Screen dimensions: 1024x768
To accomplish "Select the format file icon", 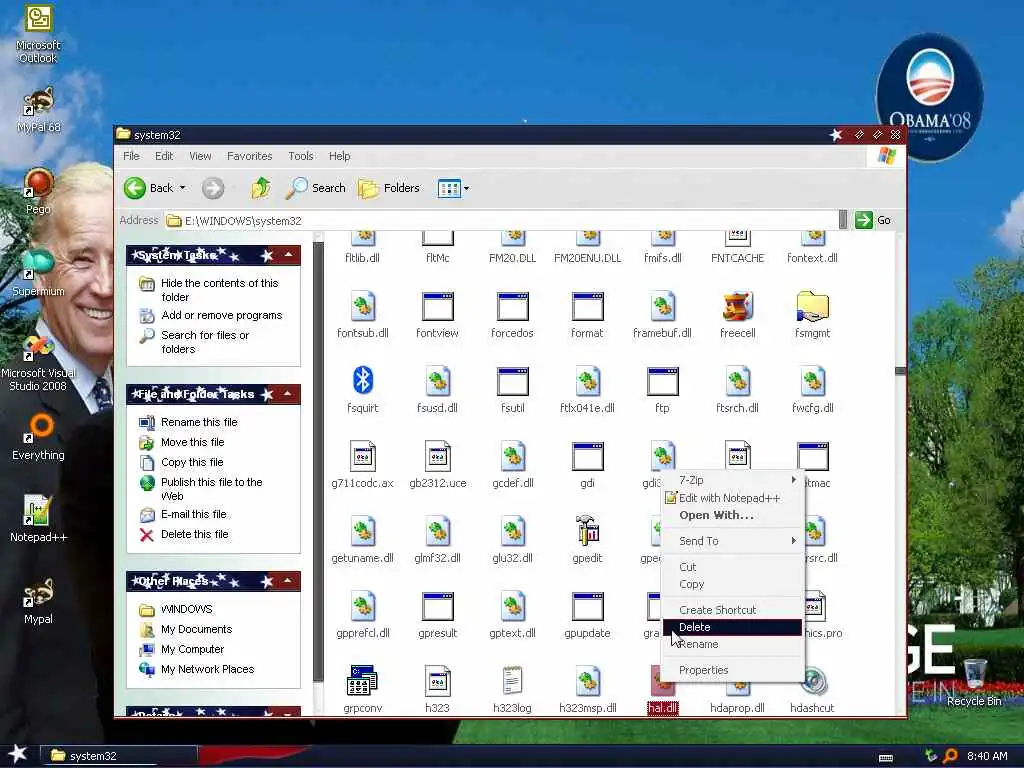I will [x=587, y=307].
